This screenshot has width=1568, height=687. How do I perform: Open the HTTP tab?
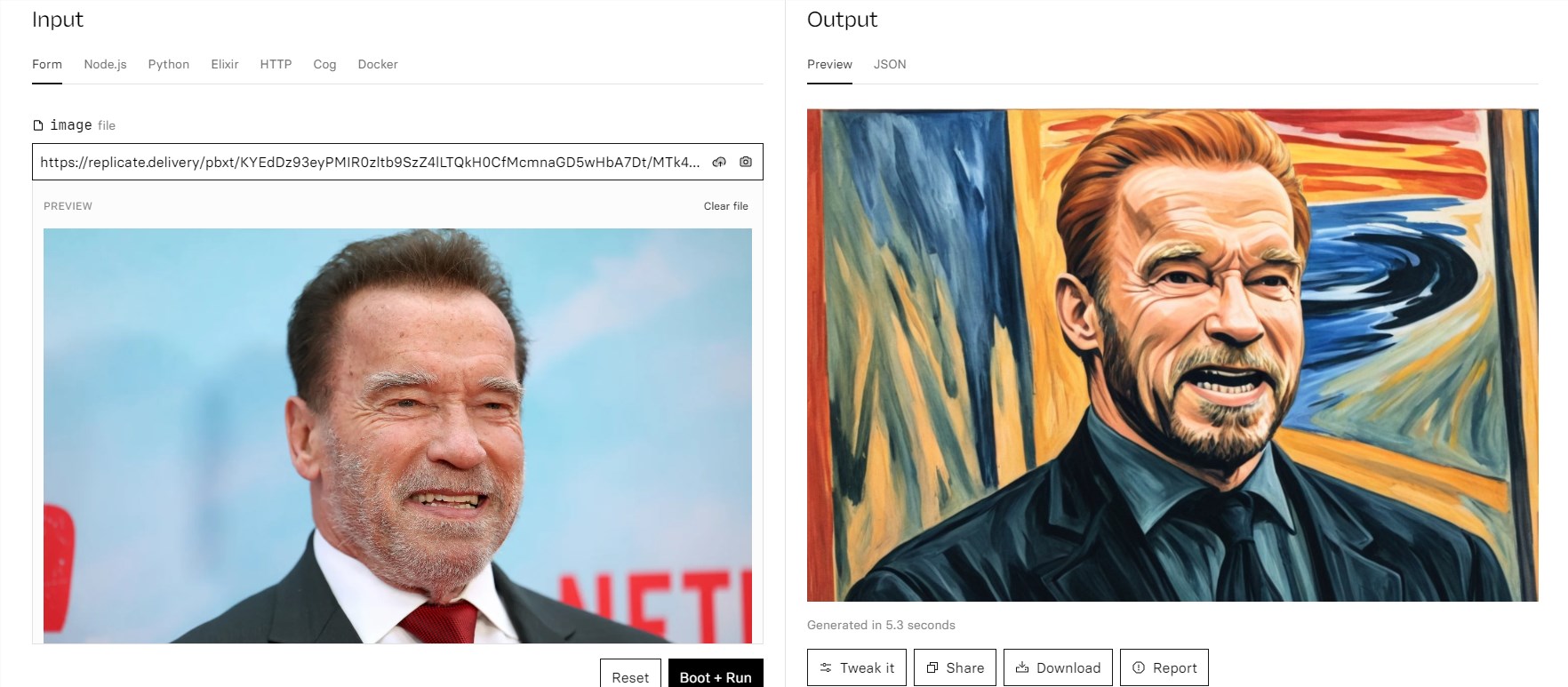[276, 64]
